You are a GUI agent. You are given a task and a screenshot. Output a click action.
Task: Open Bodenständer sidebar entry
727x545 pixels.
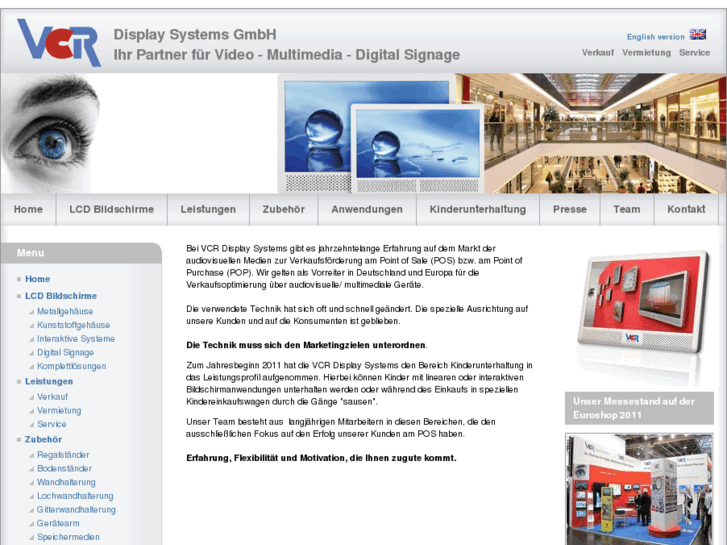(x=64, y=468)
